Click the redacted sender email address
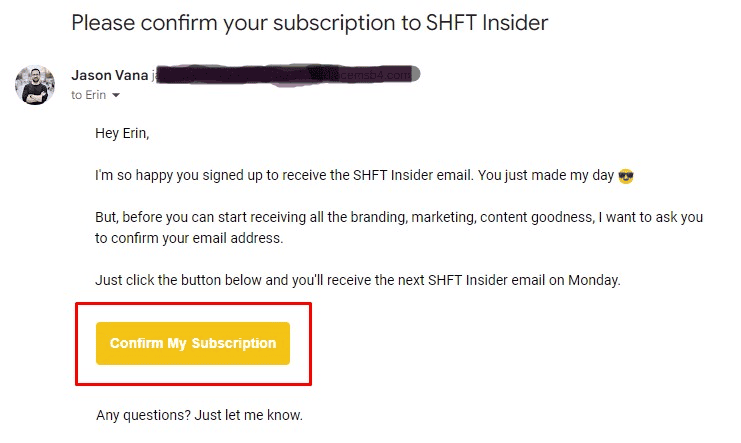The width and height of the screenshot is (741, 443). click(x=285, y=75)
